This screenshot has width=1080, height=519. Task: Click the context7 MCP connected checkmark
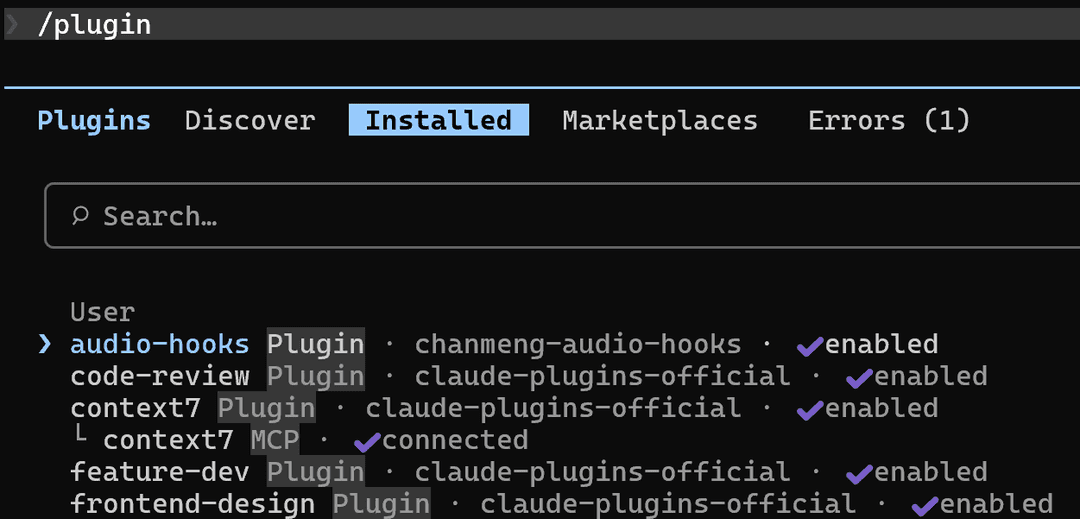(x=367, y=441)
